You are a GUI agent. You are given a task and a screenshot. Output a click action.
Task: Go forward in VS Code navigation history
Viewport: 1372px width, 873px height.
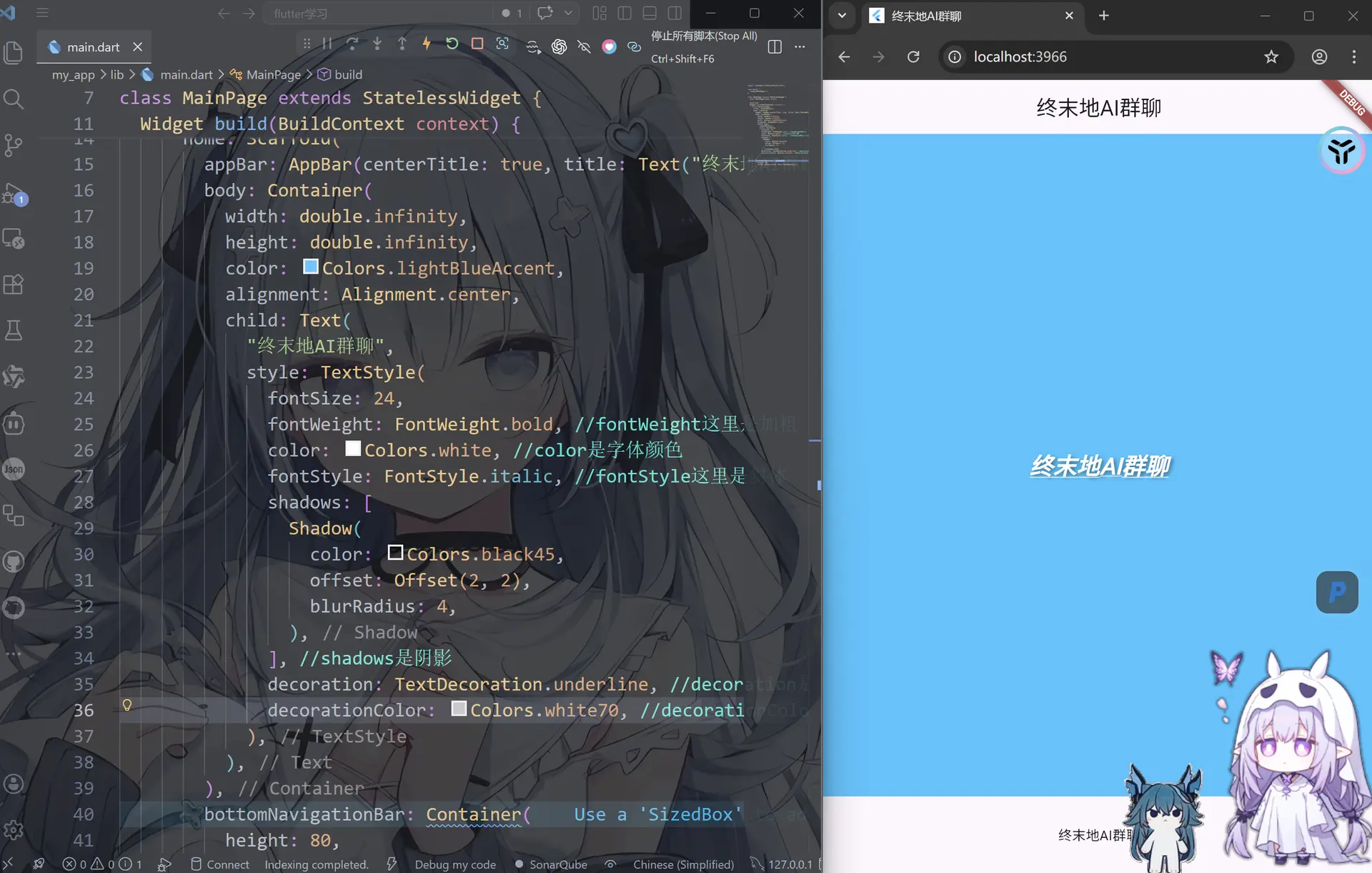click(249, 14)
